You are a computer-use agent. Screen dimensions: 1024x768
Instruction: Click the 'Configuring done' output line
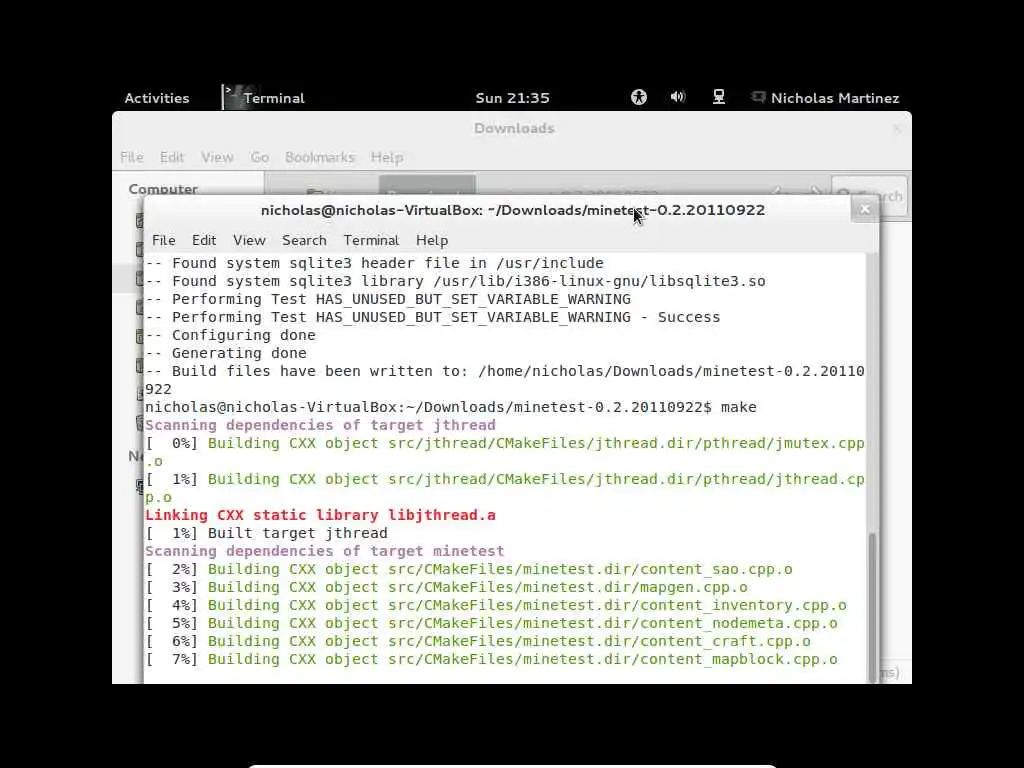coord(230,335)
